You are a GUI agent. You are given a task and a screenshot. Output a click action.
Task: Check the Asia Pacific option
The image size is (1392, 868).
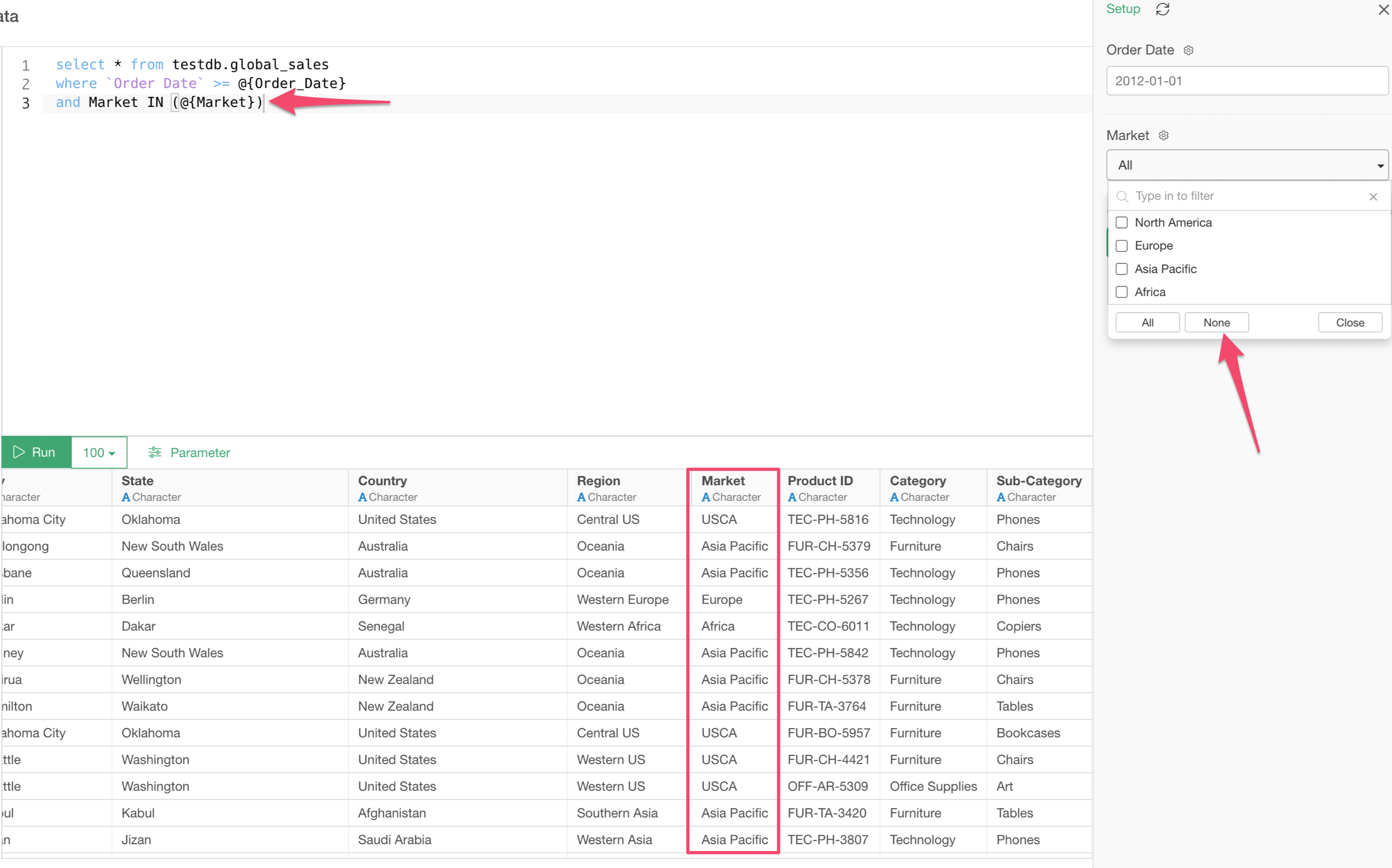pos(1121,268)
